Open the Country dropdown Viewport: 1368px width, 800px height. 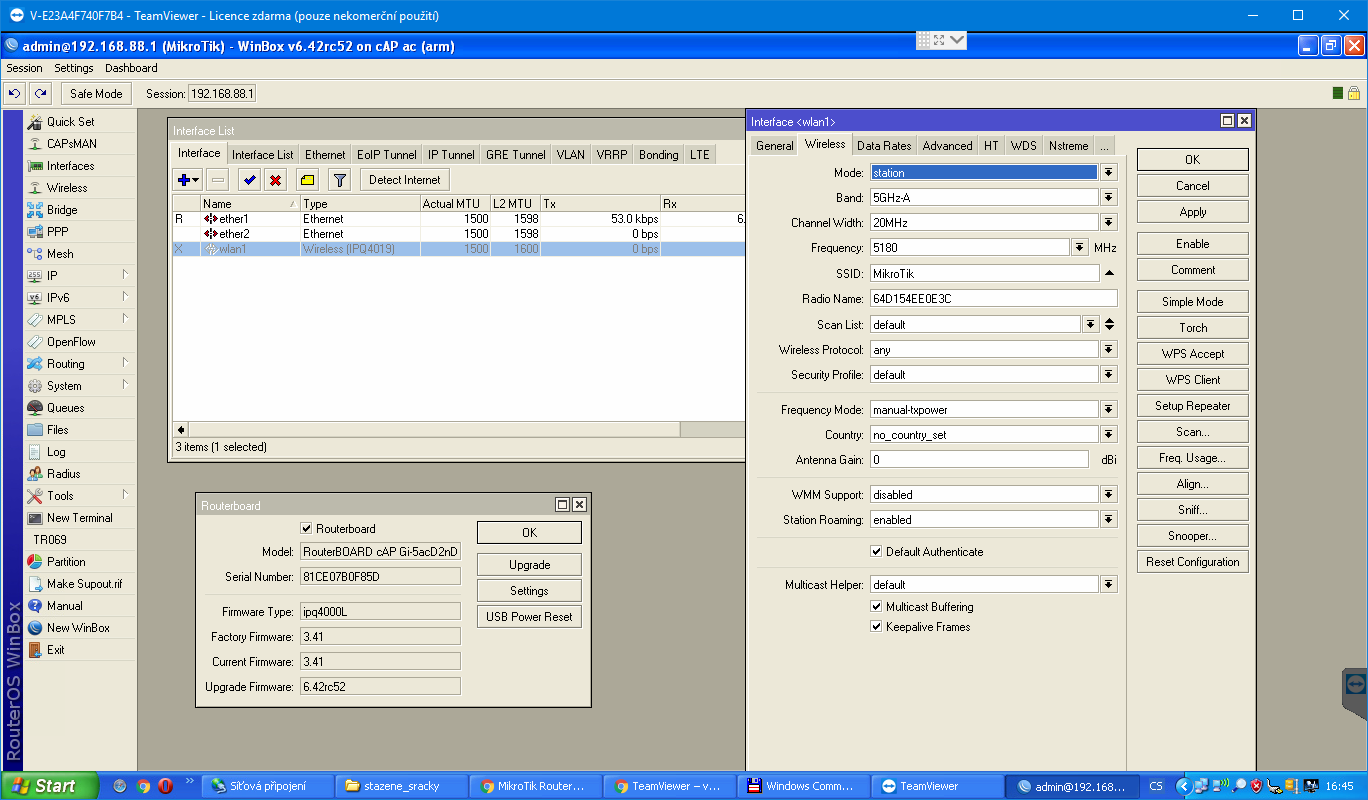click(1108, 435)
